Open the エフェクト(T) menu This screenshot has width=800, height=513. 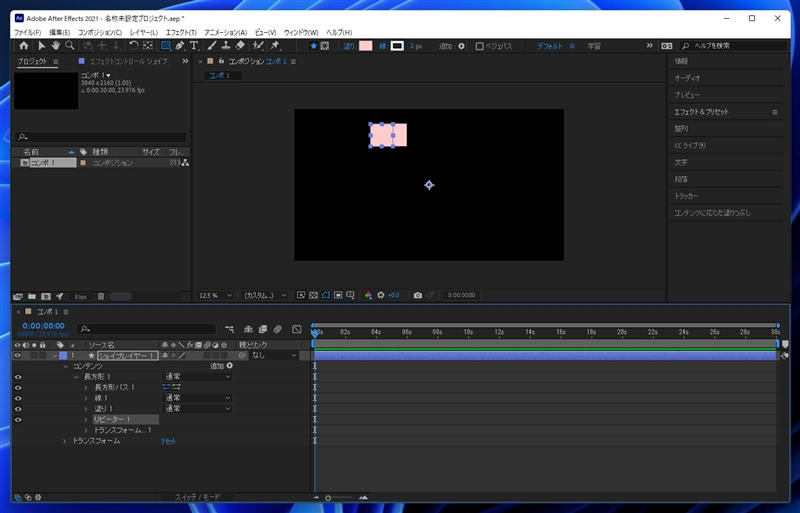coord(181,32)
